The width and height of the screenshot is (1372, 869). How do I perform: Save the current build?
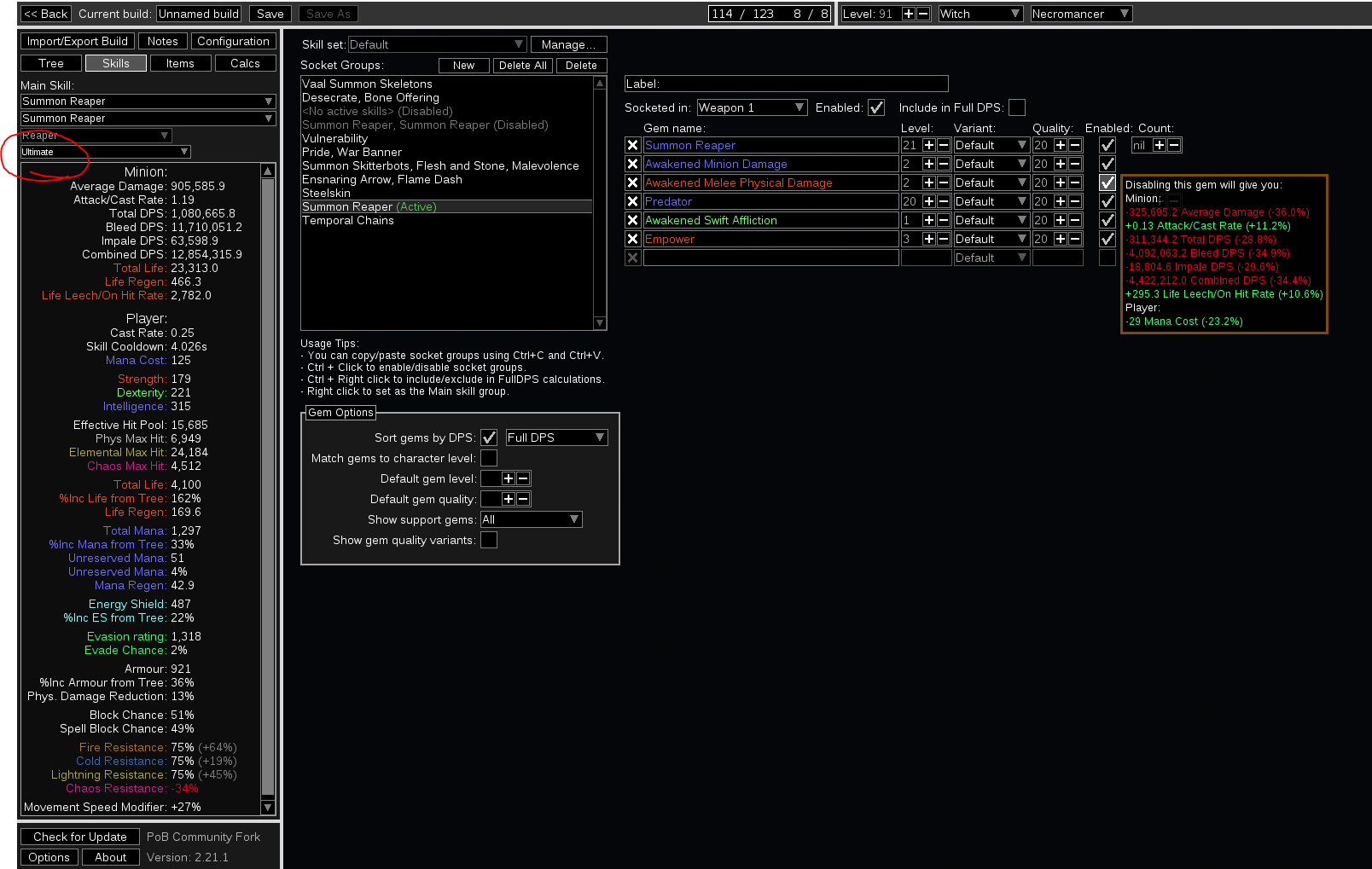(x=270, y=14)
